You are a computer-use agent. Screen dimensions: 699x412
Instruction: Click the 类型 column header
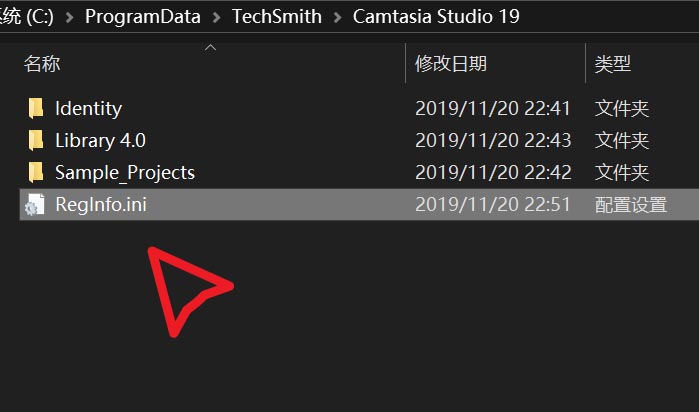(x=613, y=64)
